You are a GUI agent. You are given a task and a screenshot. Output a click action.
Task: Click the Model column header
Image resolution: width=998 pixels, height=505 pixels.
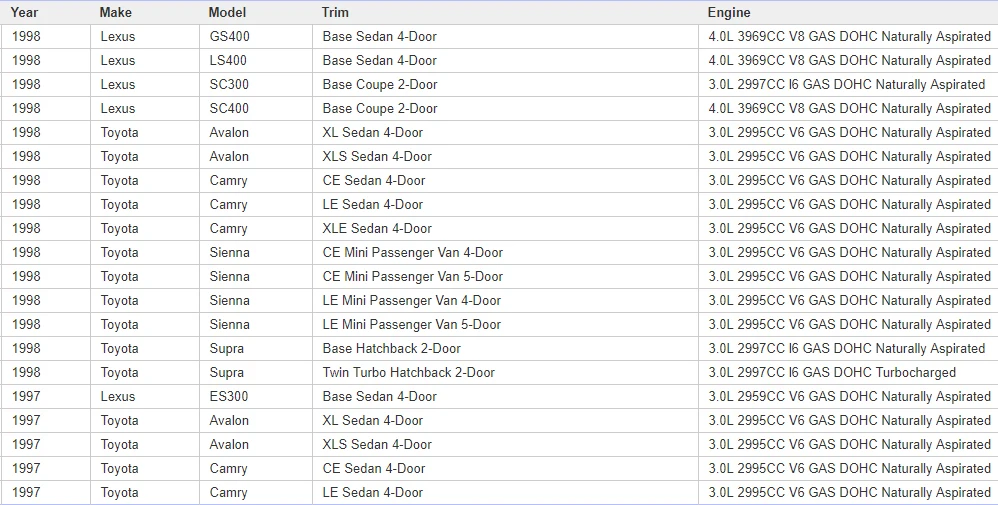256,12
